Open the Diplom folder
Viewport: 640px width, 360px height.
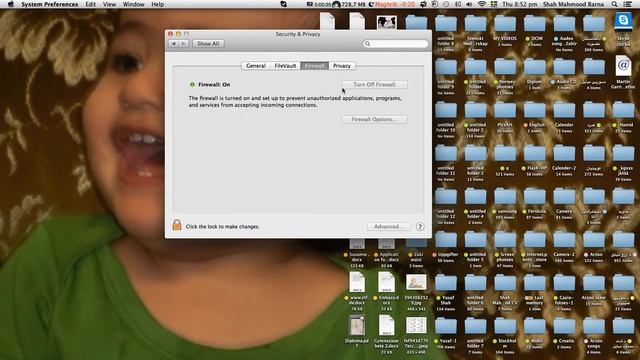coord(534,67)
